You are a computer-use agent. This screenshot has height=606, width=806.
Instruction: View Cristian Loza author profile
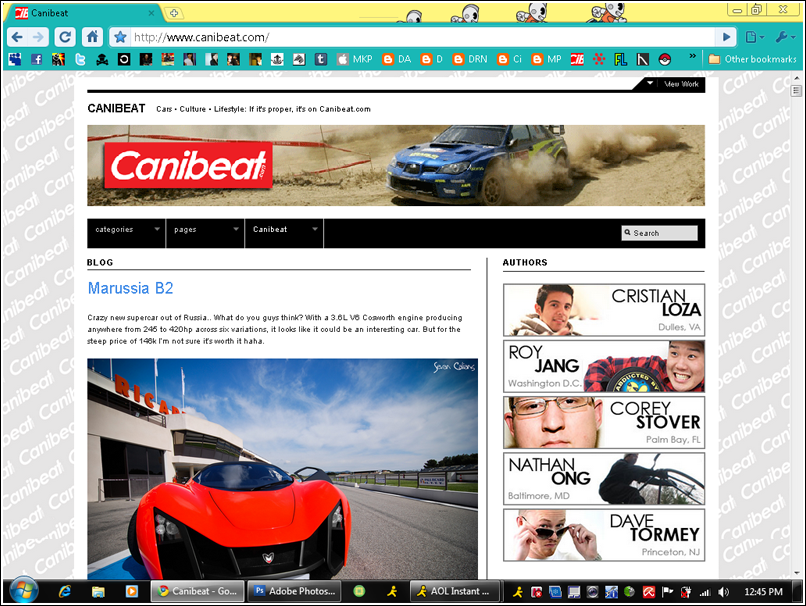pyautogui.click(x=603, y=310)
